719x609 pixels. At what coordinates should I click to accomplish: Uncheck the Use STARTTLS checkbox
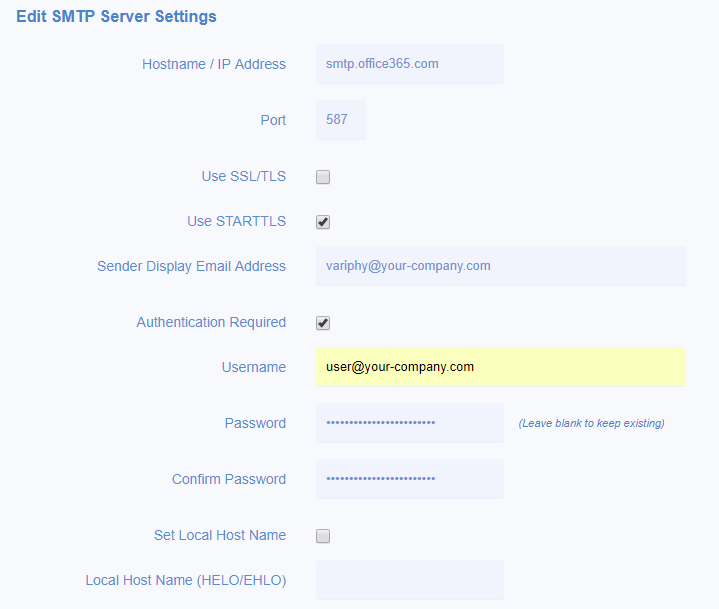click(323, 222)
